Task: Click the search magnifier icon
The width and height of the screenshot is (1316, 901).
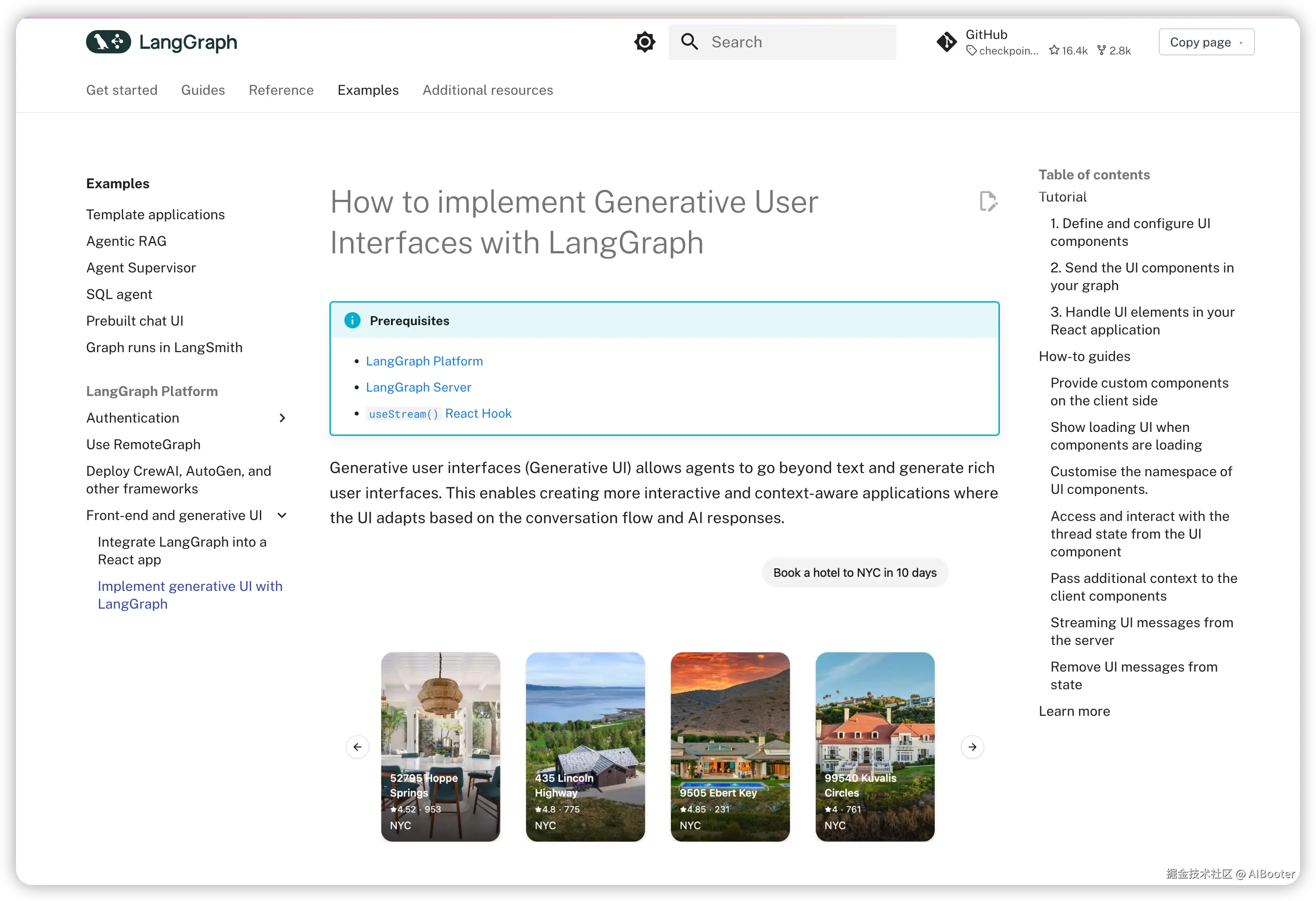Action: 689,42
